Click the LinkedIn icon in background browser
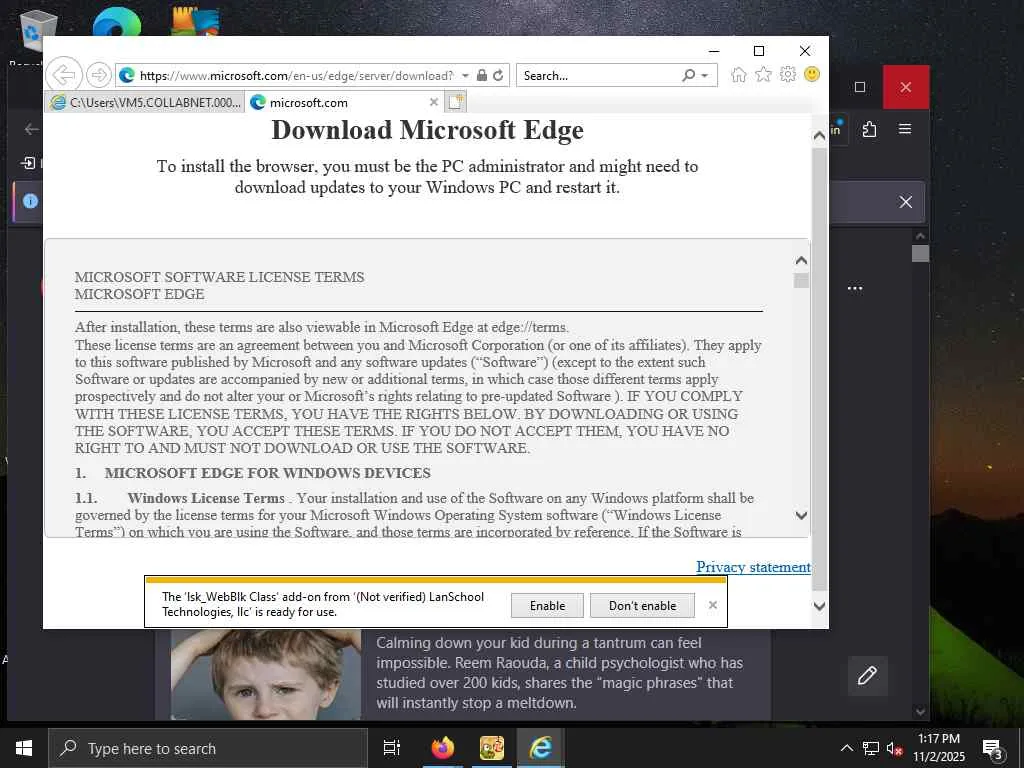The image size is (1024, 768). click(x=836, y=129)
